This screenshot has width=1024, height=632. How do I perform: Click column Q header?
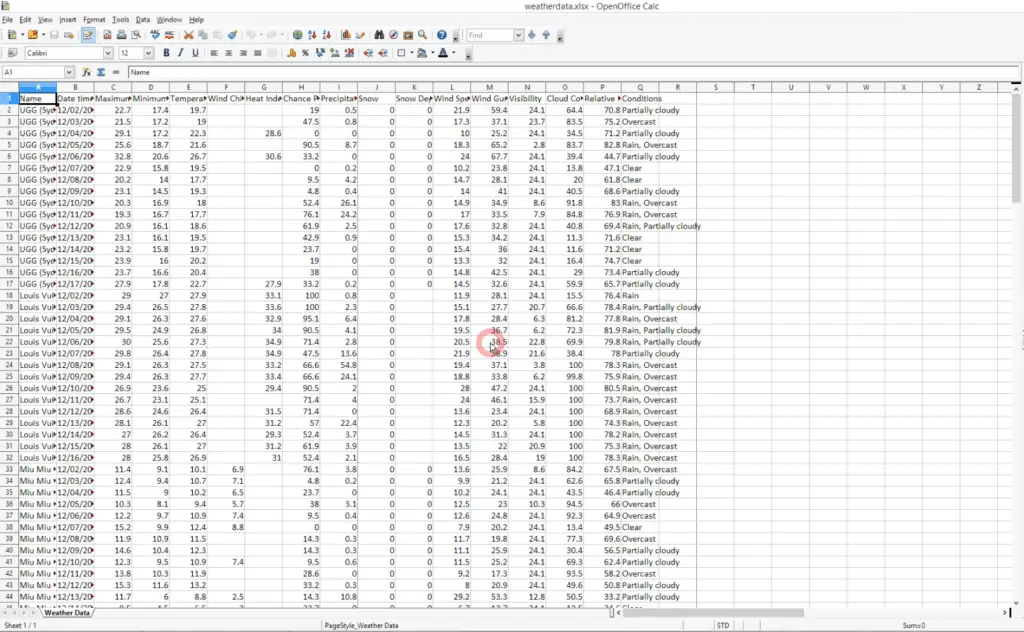pyautogui.click(x=640, y=87)
